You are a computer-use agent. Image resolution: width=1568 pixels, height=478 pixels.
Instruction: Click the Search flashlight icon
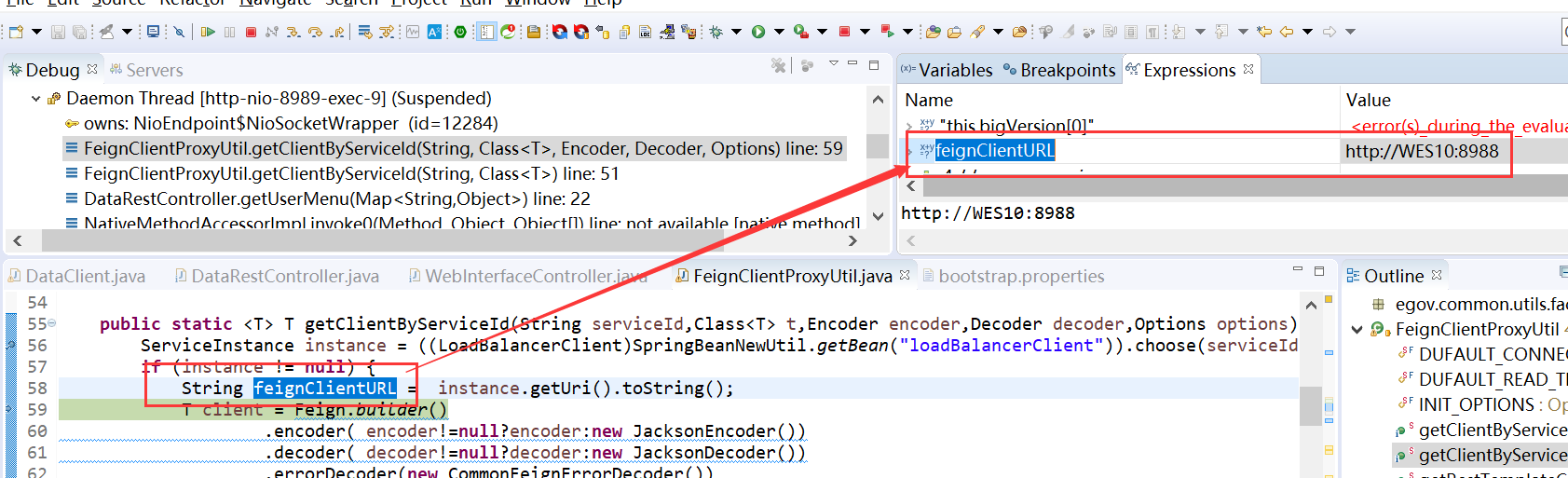(x=976, y=32)
